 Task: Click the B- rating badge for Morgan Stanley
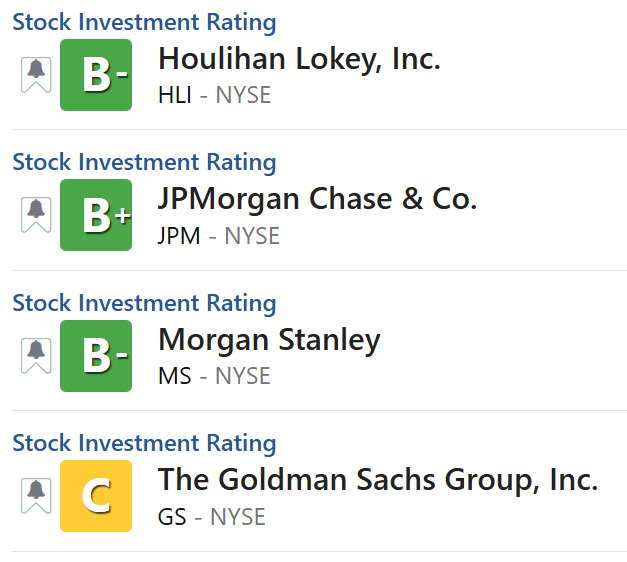click(96, 355)
